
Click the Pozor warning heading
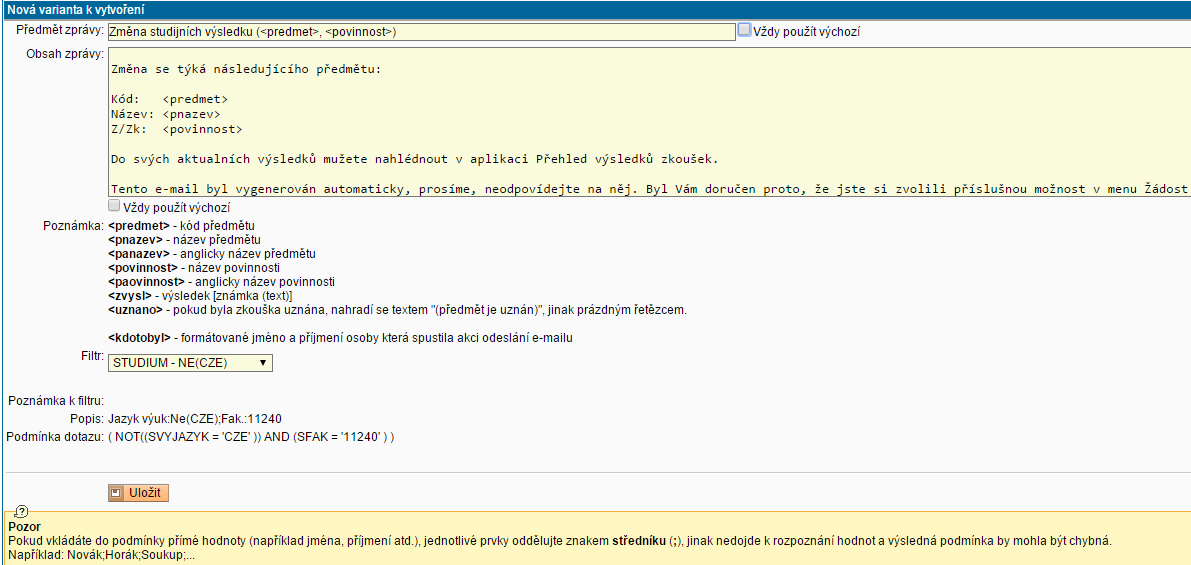click(23, 526)
